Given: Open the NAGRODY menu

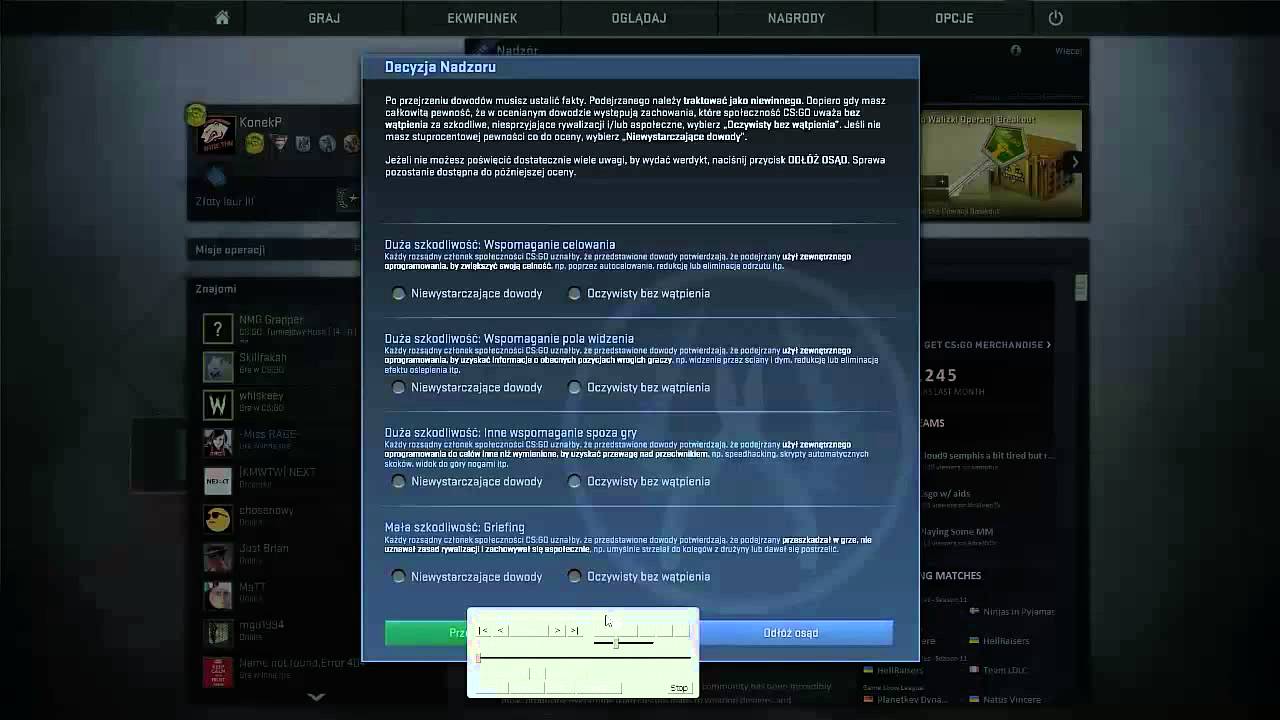Looking at the screenshot, I should 796,18.
